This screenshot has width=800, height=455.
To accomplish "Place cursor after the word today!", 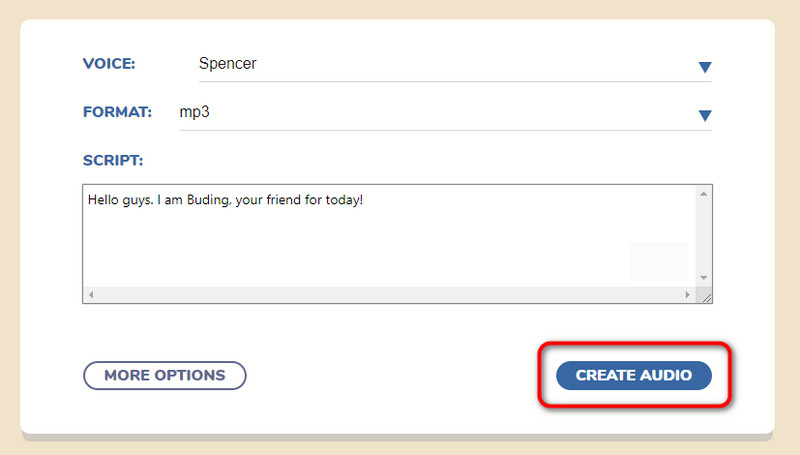I will tap(364, 200).
